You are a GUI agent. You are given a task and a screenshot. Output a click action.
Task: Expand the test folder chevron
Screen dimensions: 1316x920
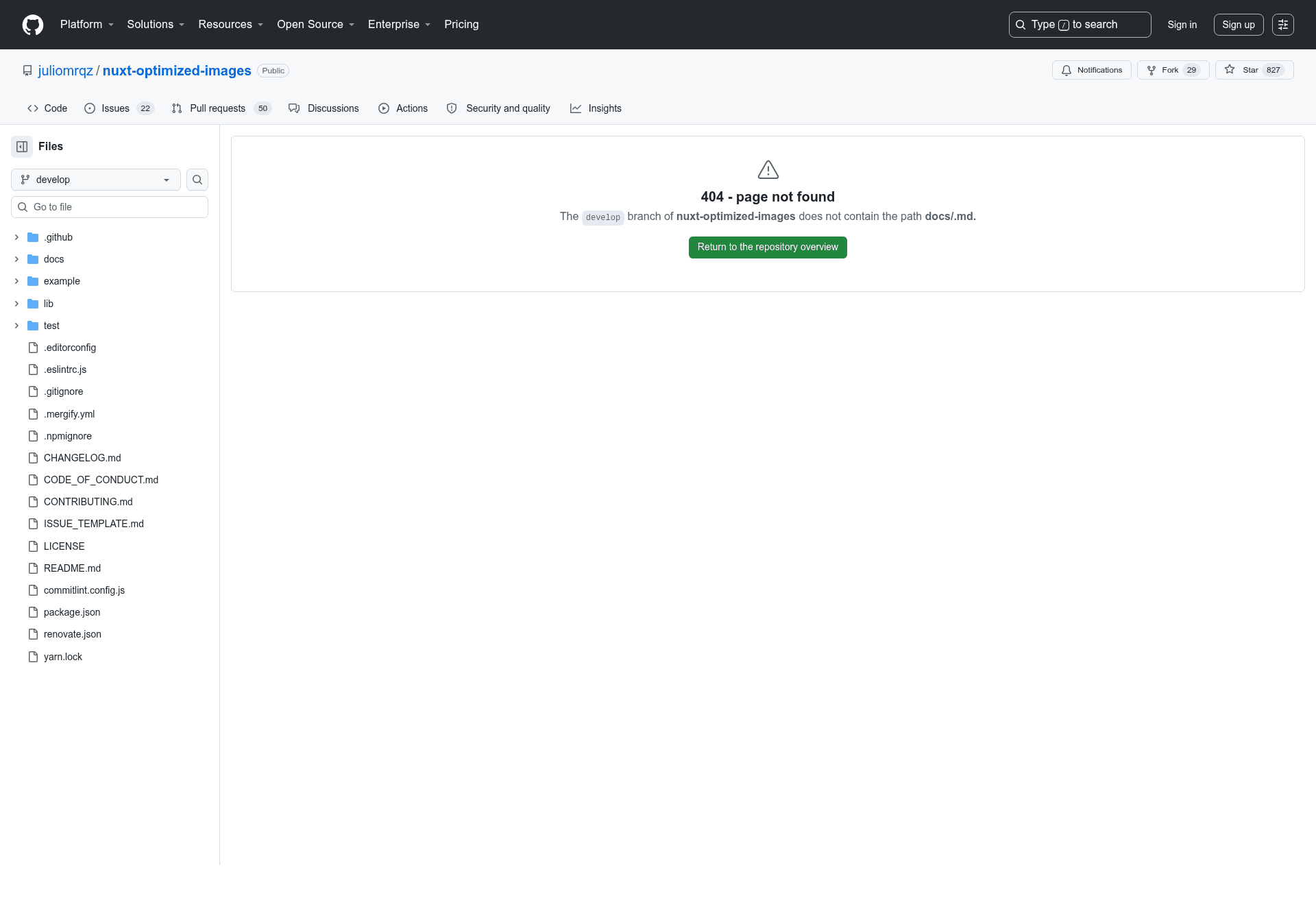point(16,326)
